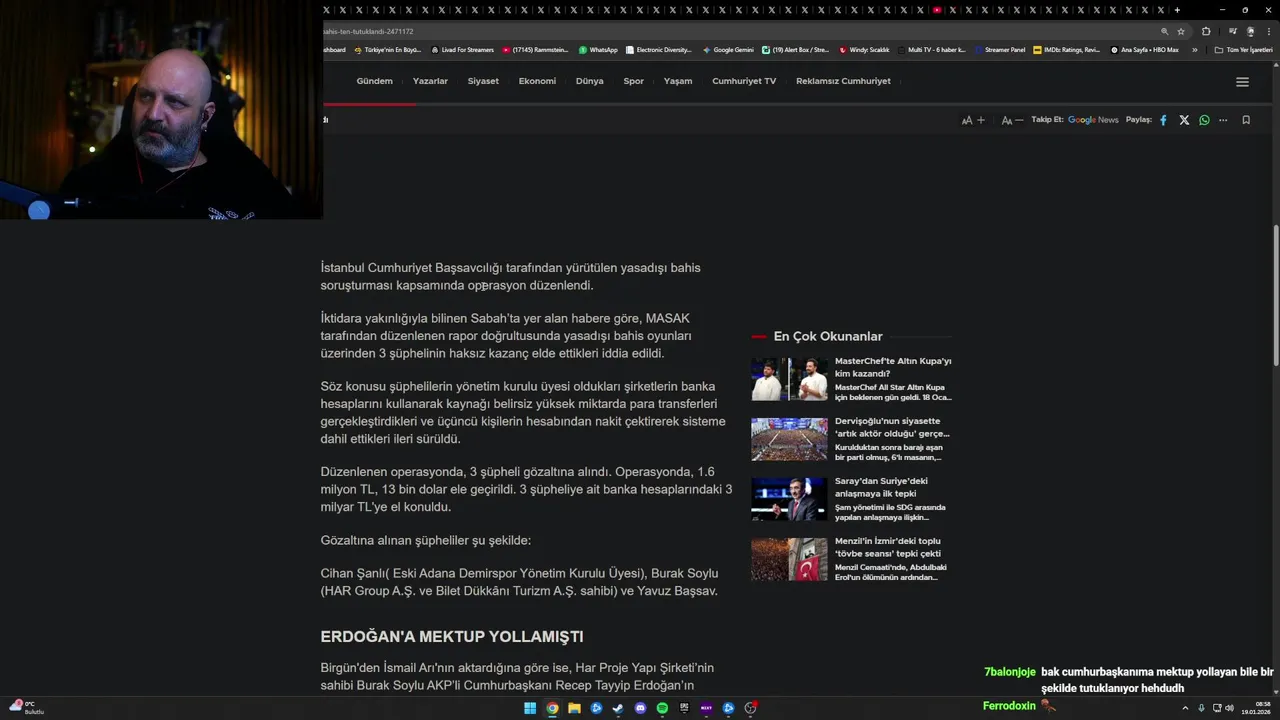
Task: Open Epic Games Launcher from the taskbar
Action: click(x=684, y=708)
